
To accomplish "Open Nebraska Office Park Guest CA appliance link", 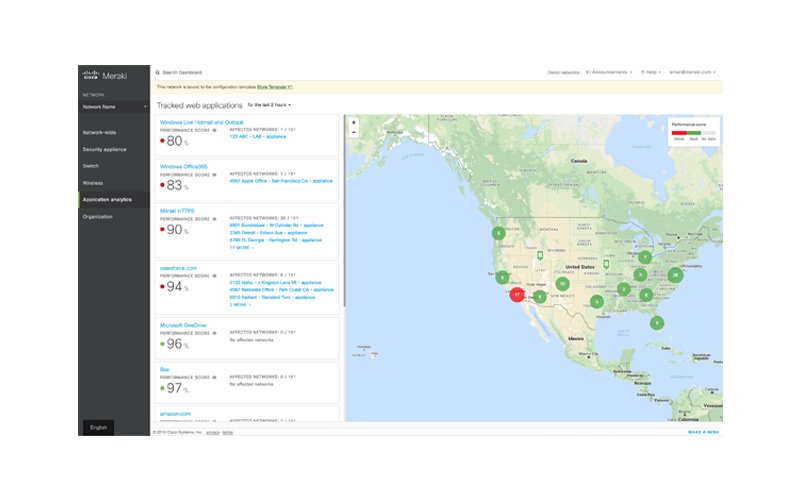I will coord(281,290).
